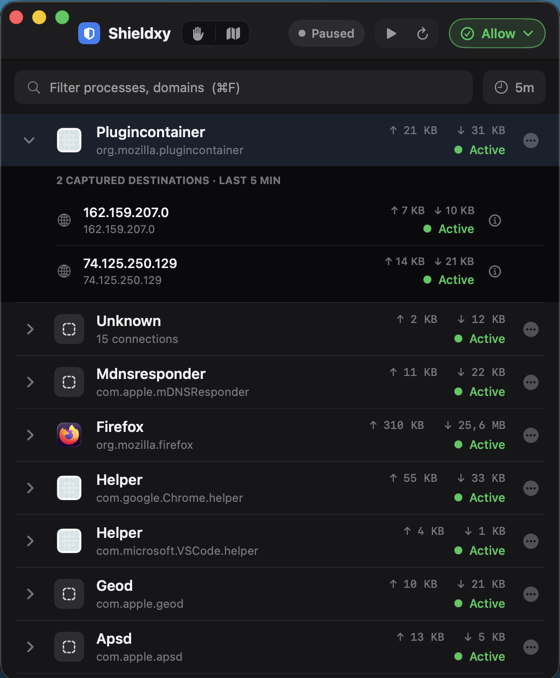Viewport: 560px width, 678px height.
Task: Open the 5m time range selector
Action: click(514, 87)
